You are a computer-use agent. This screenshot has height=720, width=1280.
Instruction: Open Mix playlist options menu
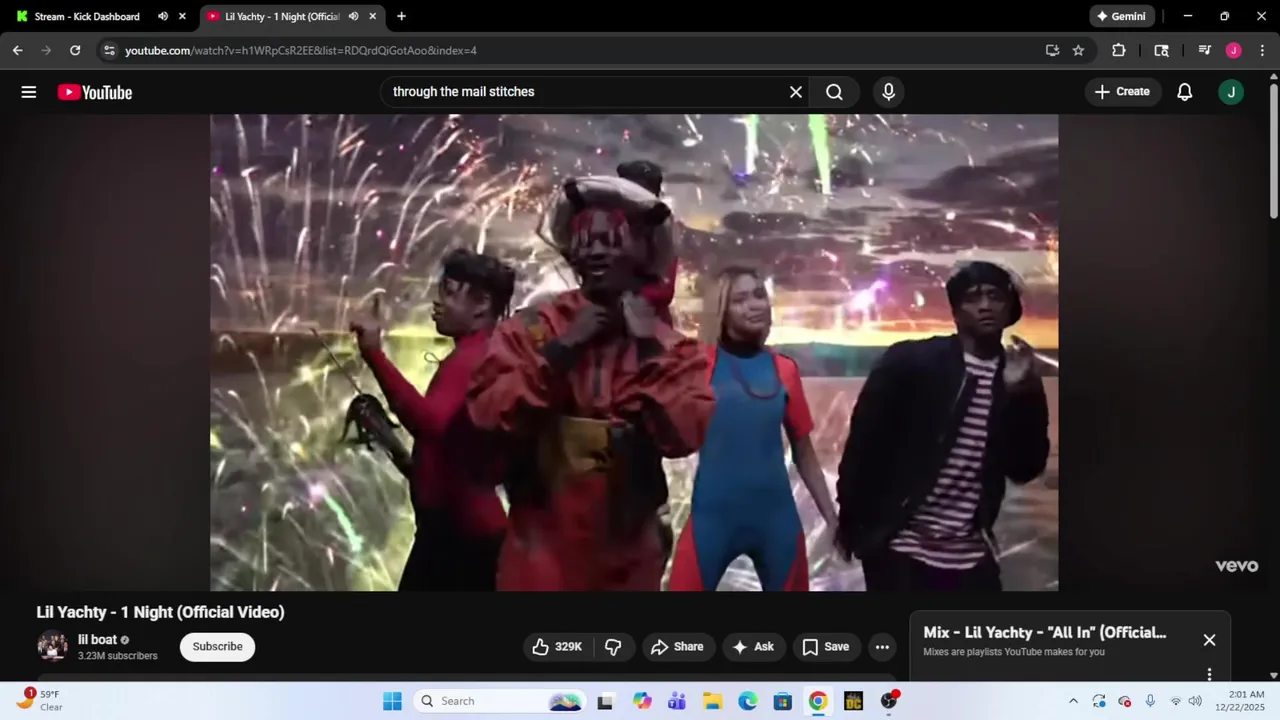(x=1209, y=675)
